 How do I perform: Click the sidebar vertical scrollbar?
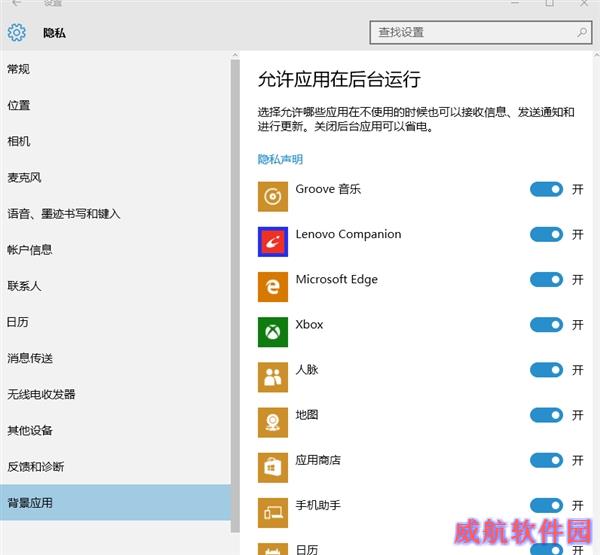[x=235, y=296]
